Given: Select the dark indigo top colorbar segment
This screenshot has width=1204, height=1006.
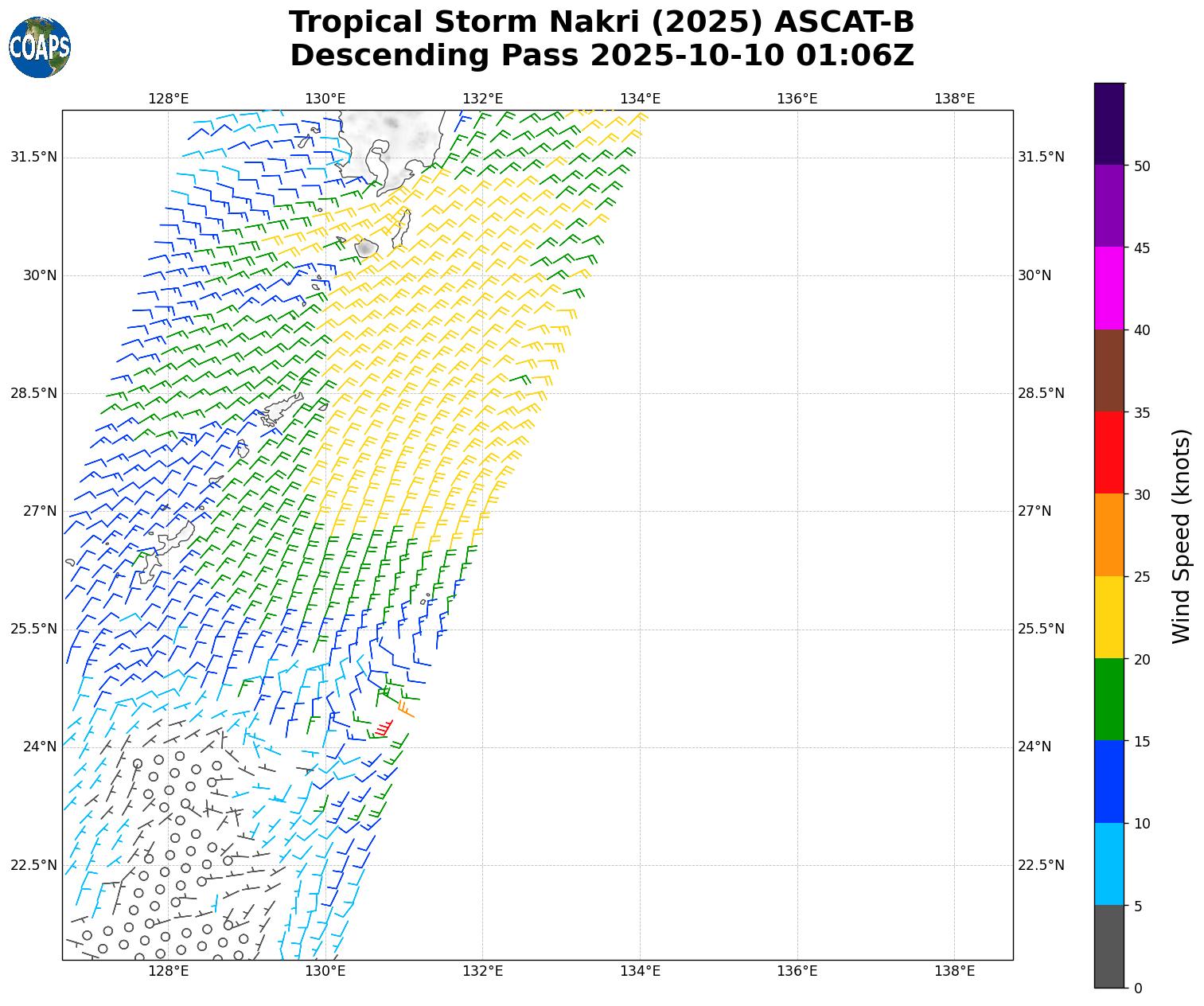Looking at the screenshot, I should 1109,123.
